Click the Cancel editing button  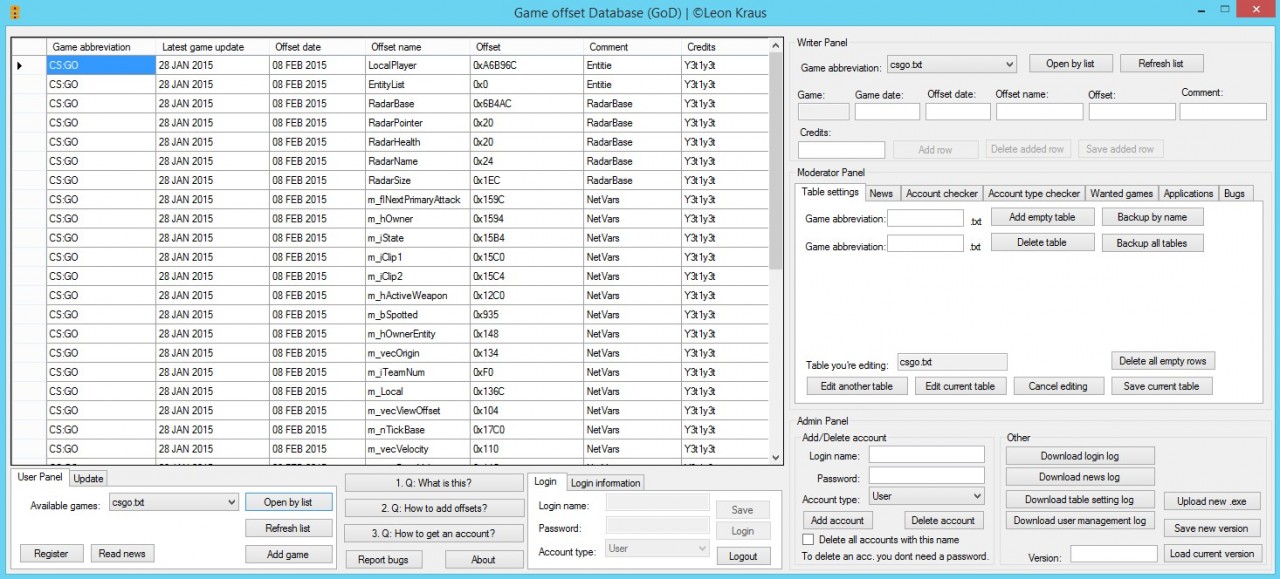(x=1059, y=386)
